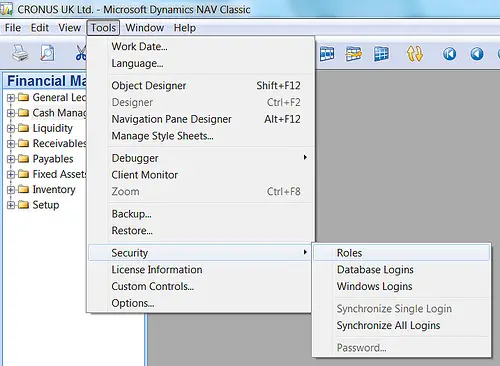500x366 pixels.
Task: Expand the Liquidity tree node
Action: [11, 128]
